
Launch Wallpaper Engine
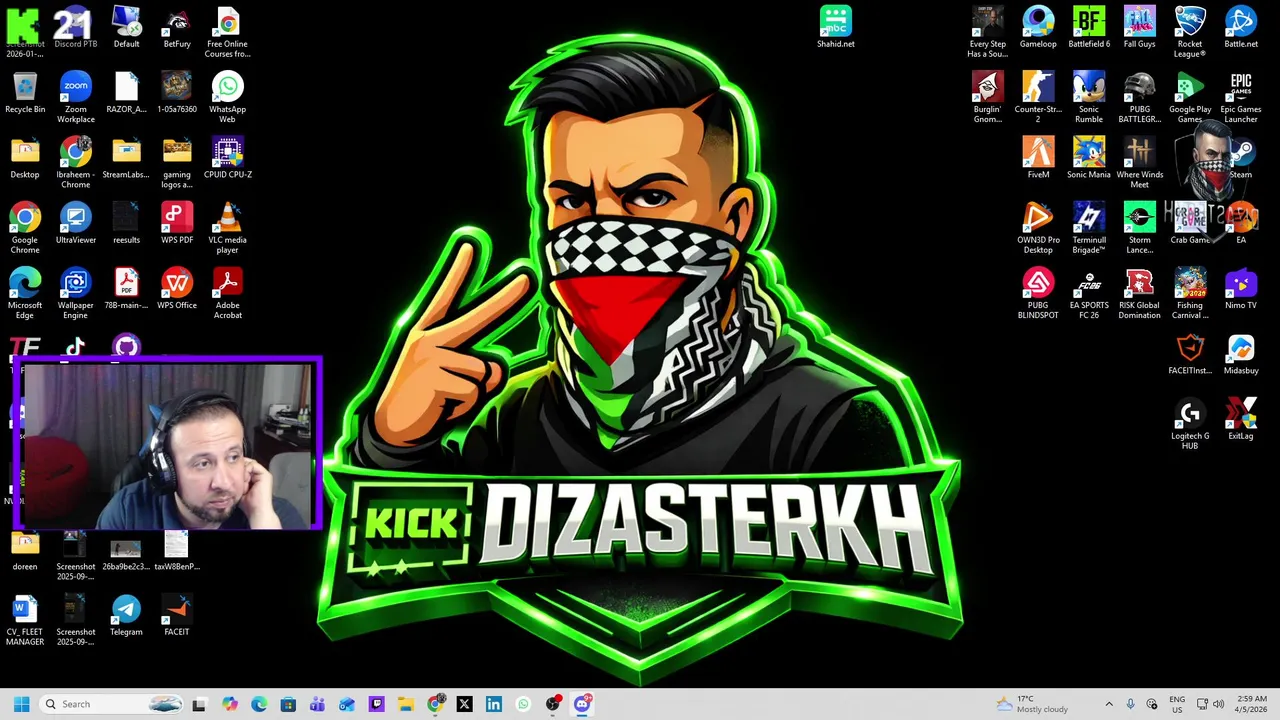(75, 293)
